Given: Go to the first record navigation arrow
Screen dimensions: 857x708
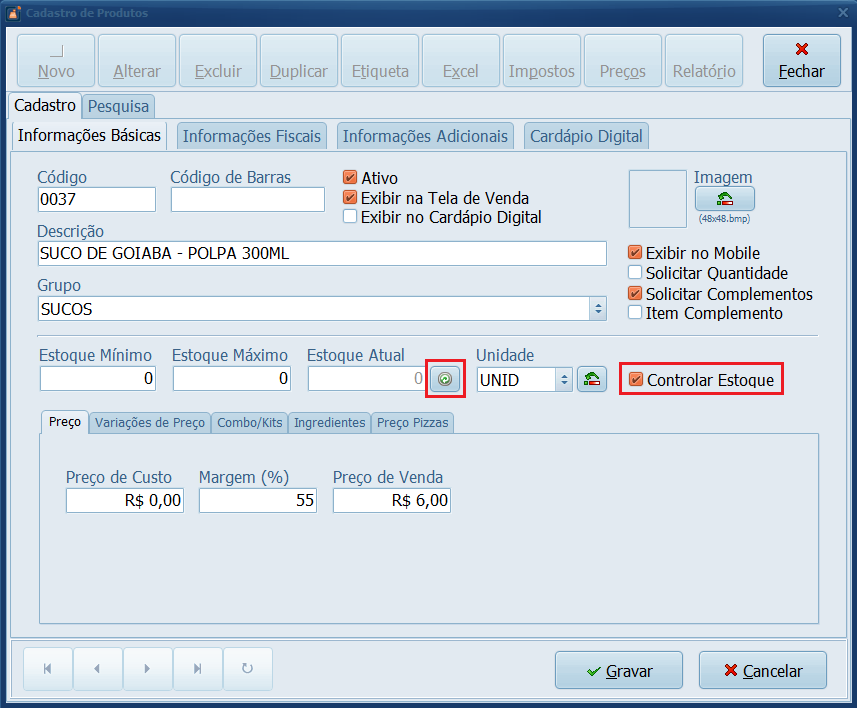Looking at the screenshot, I should pyautogui.click(x=48, y=669).
